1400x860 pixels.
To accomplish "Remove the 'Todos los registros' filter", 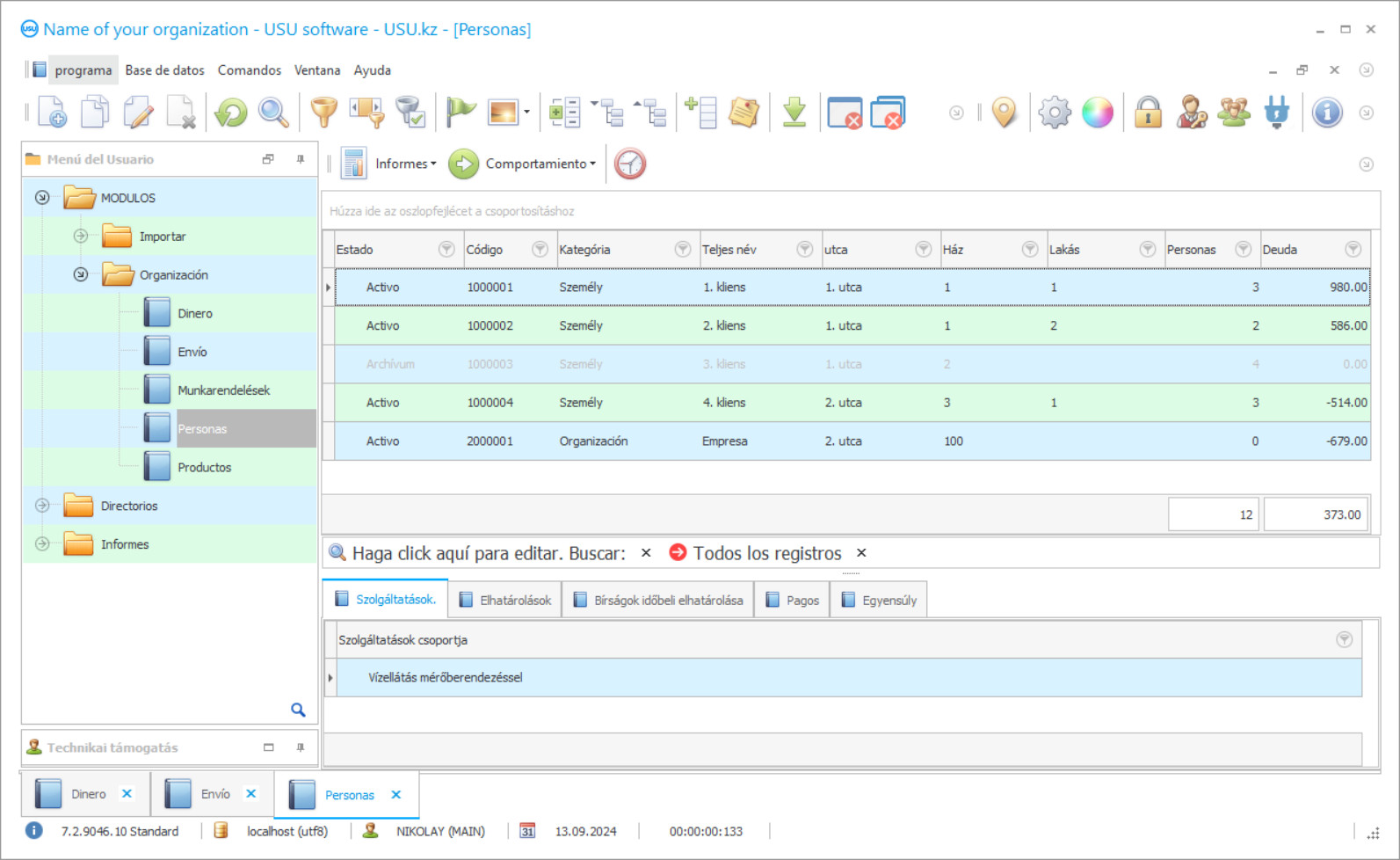I will coord(861,553).
